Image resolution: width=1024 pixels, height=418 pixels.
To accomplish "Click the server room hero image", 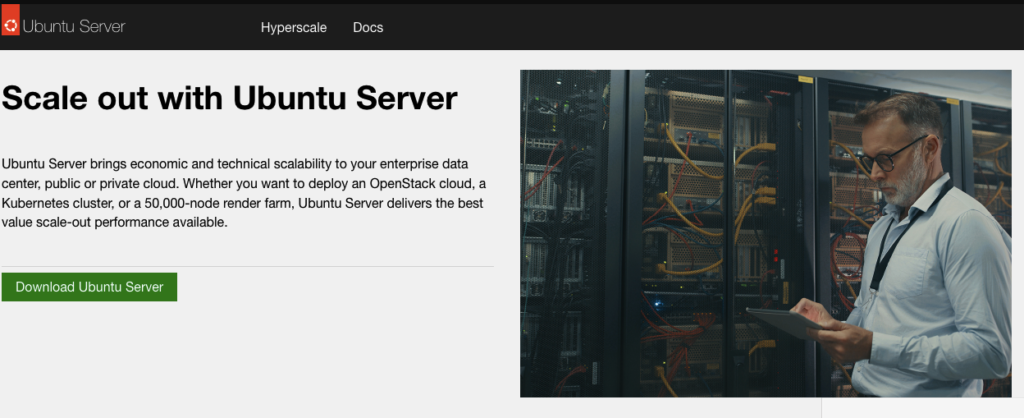I will pos(765,233).
